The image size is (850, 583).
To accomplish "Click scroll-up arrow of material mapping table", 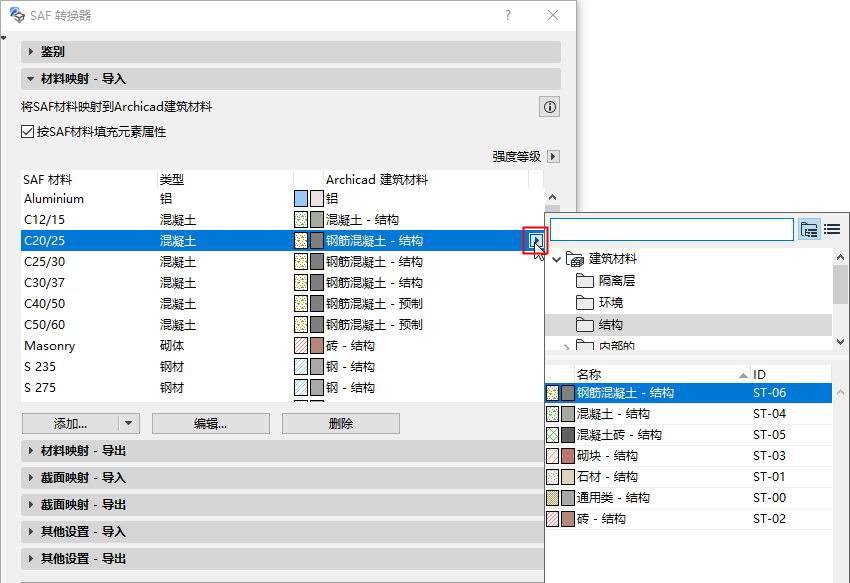I will click(x=552, y=197).
